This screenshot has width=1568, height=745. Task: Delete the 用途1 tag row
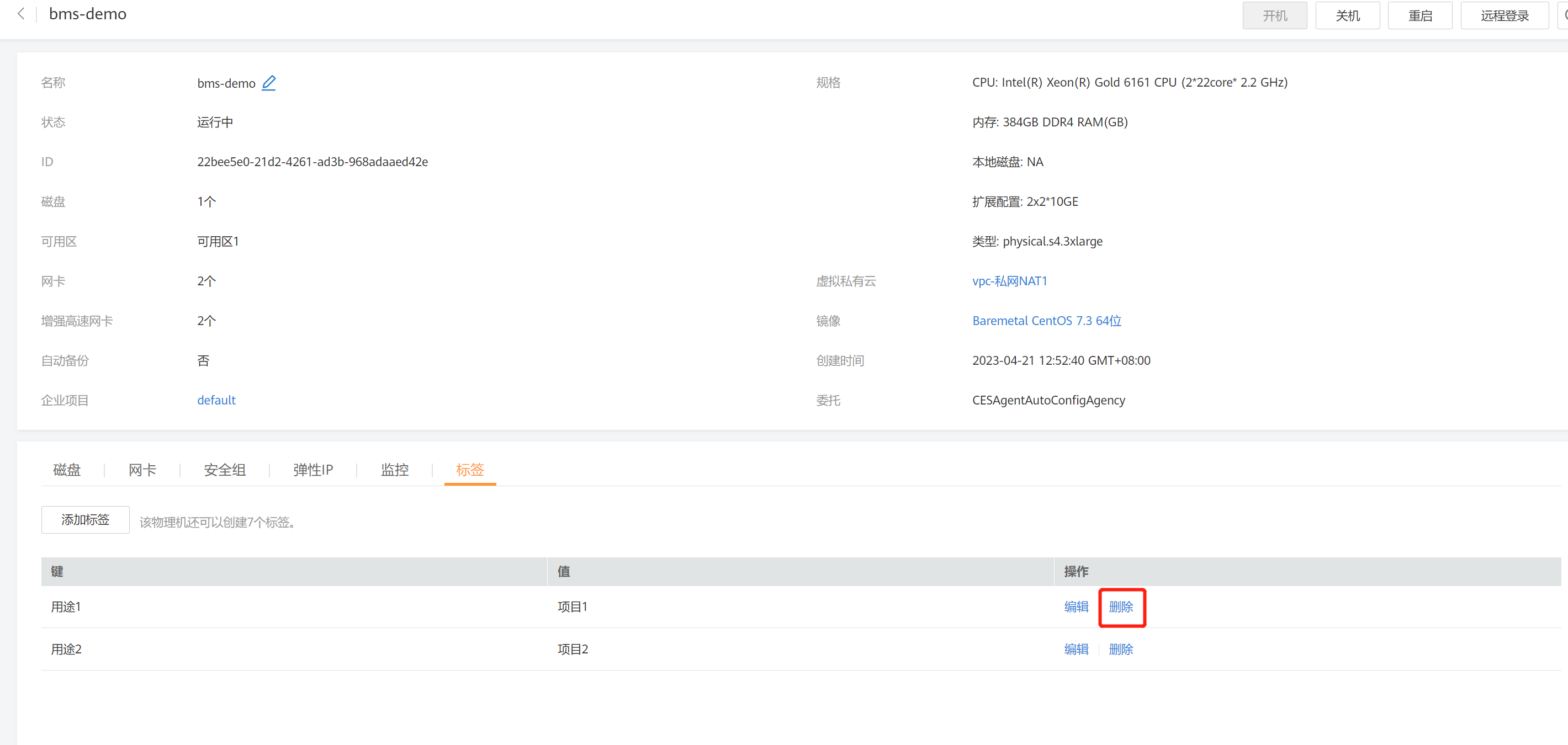pos(1121,606)
